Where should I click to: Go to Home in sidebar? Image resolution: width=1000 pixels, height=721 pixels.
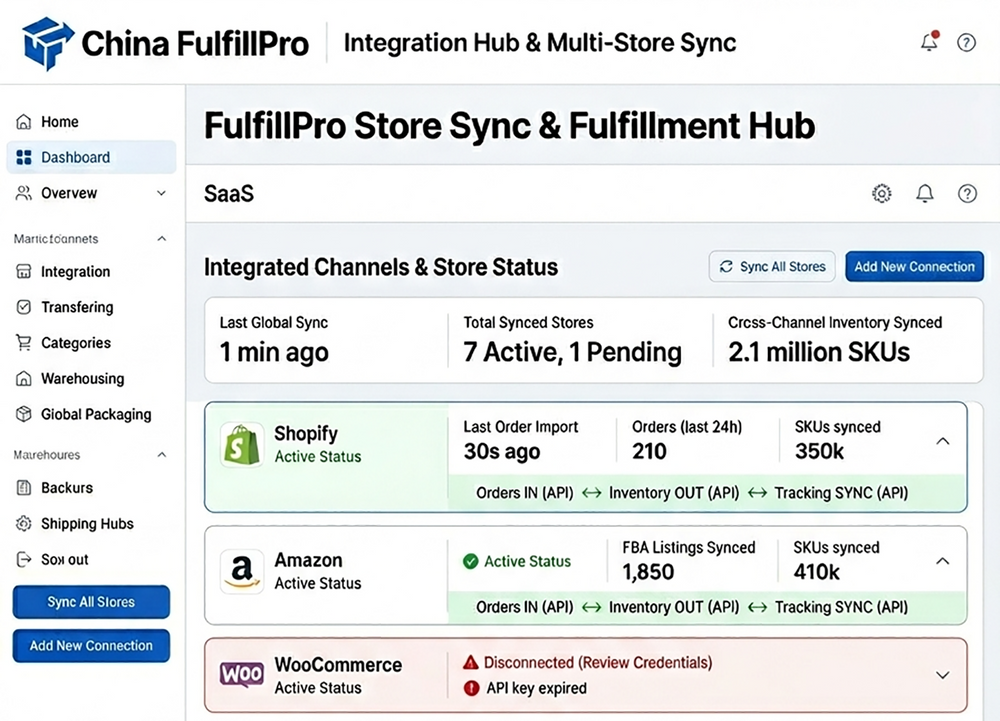click(x=91, y=122)
